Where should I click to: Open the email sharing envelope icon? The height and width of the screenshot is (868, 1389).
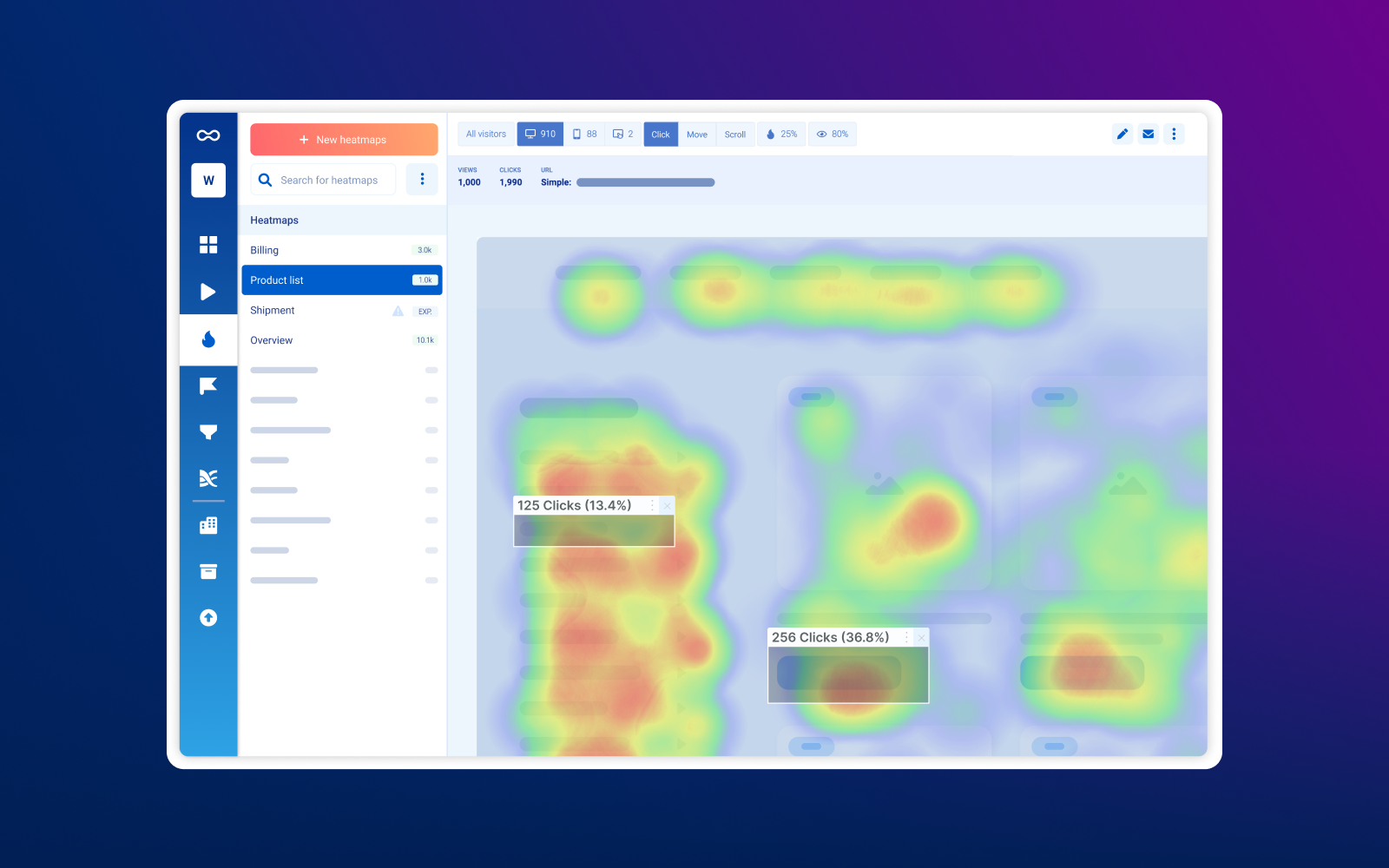coord(1148,134)
